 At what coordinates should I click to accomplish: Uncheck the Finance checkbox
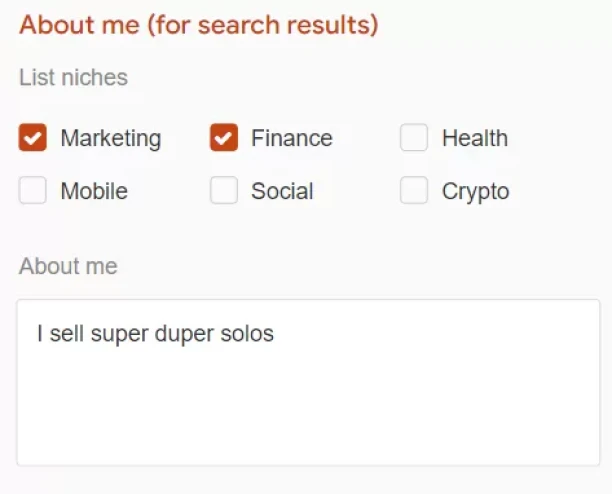click(x=224, y=138)
